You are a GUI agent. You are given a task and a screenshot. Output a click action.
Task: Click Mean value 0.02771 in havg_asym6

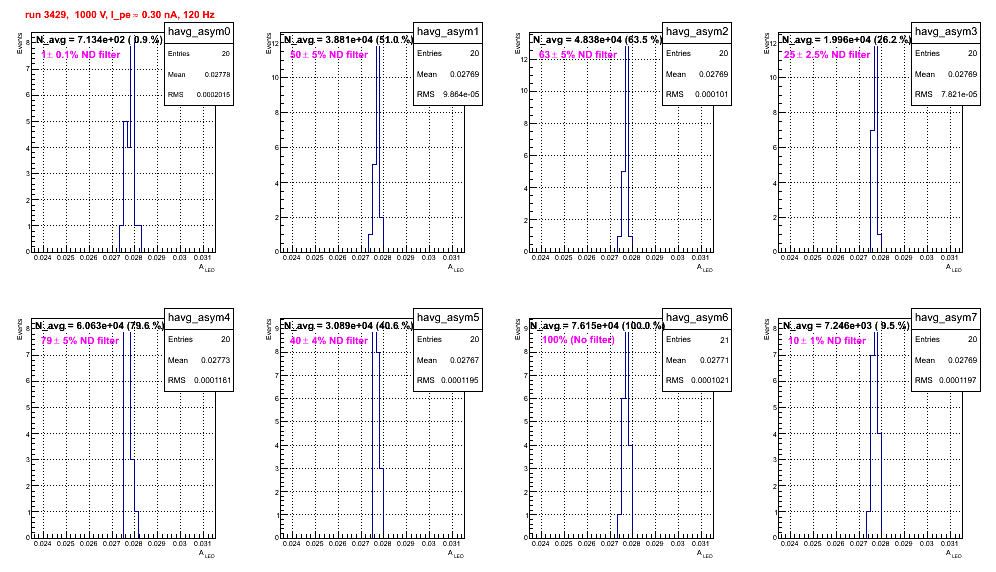[714, 360]
